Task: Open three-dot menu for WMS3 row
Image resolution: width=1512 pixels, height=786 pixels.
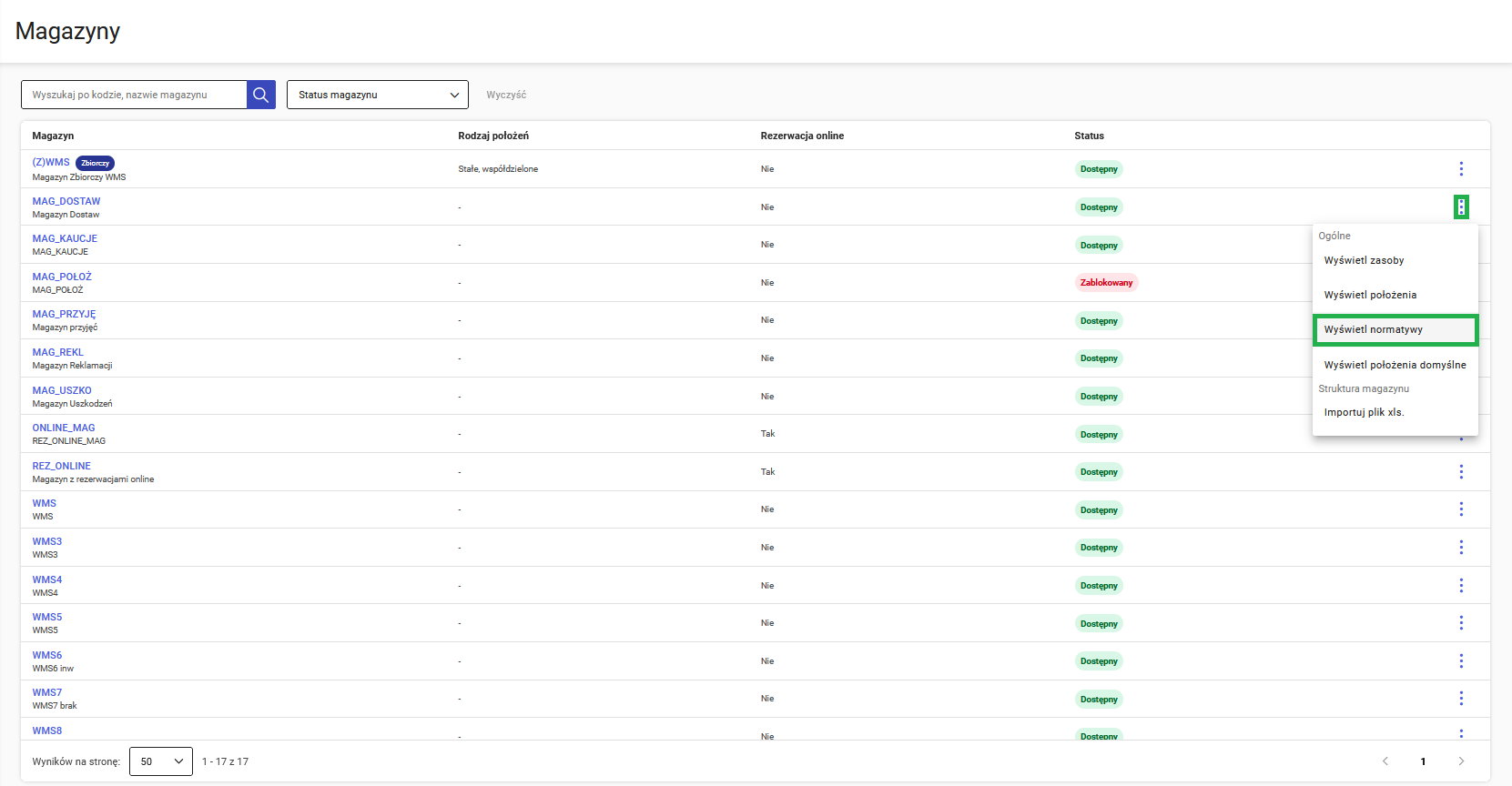Action: [1461, 548]
